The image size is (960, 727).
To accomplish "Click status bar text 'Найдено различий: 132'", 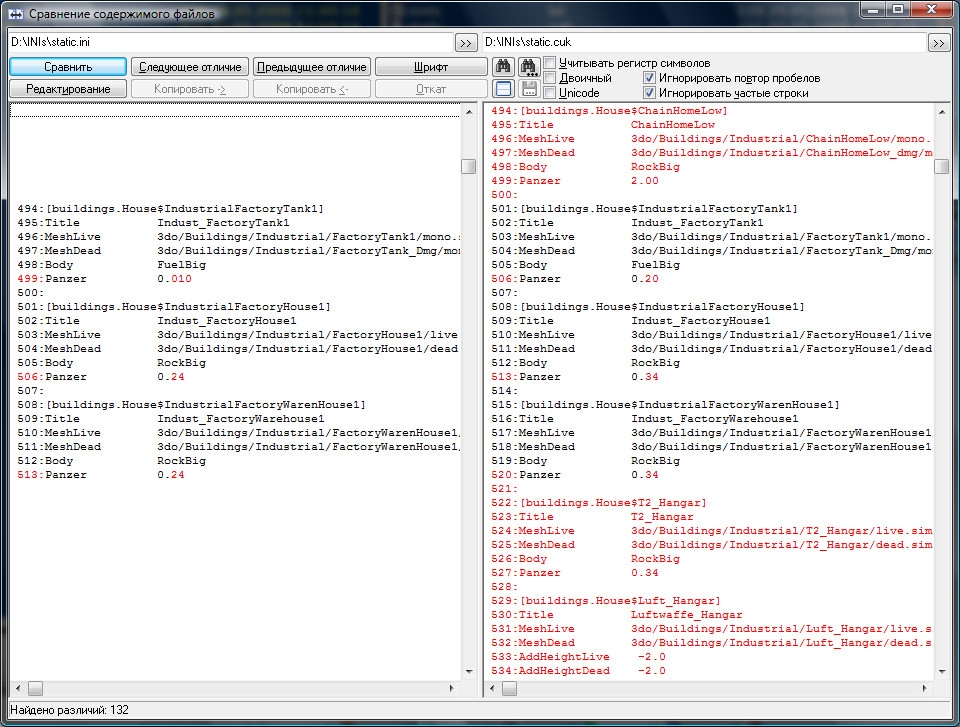I will pyautogui.click(x=69, y=710).
